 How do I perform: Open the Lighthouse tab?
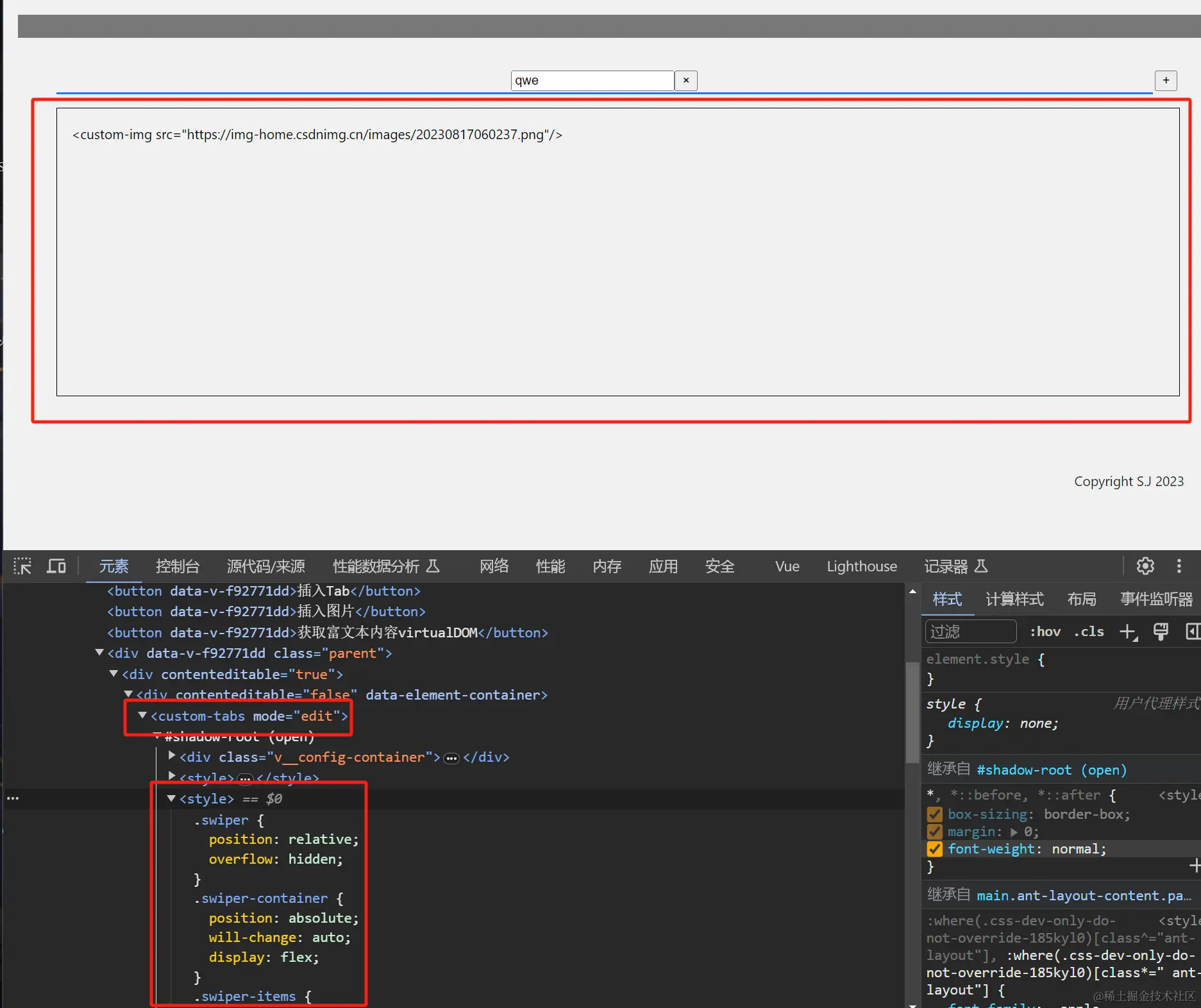click(862, 566)
